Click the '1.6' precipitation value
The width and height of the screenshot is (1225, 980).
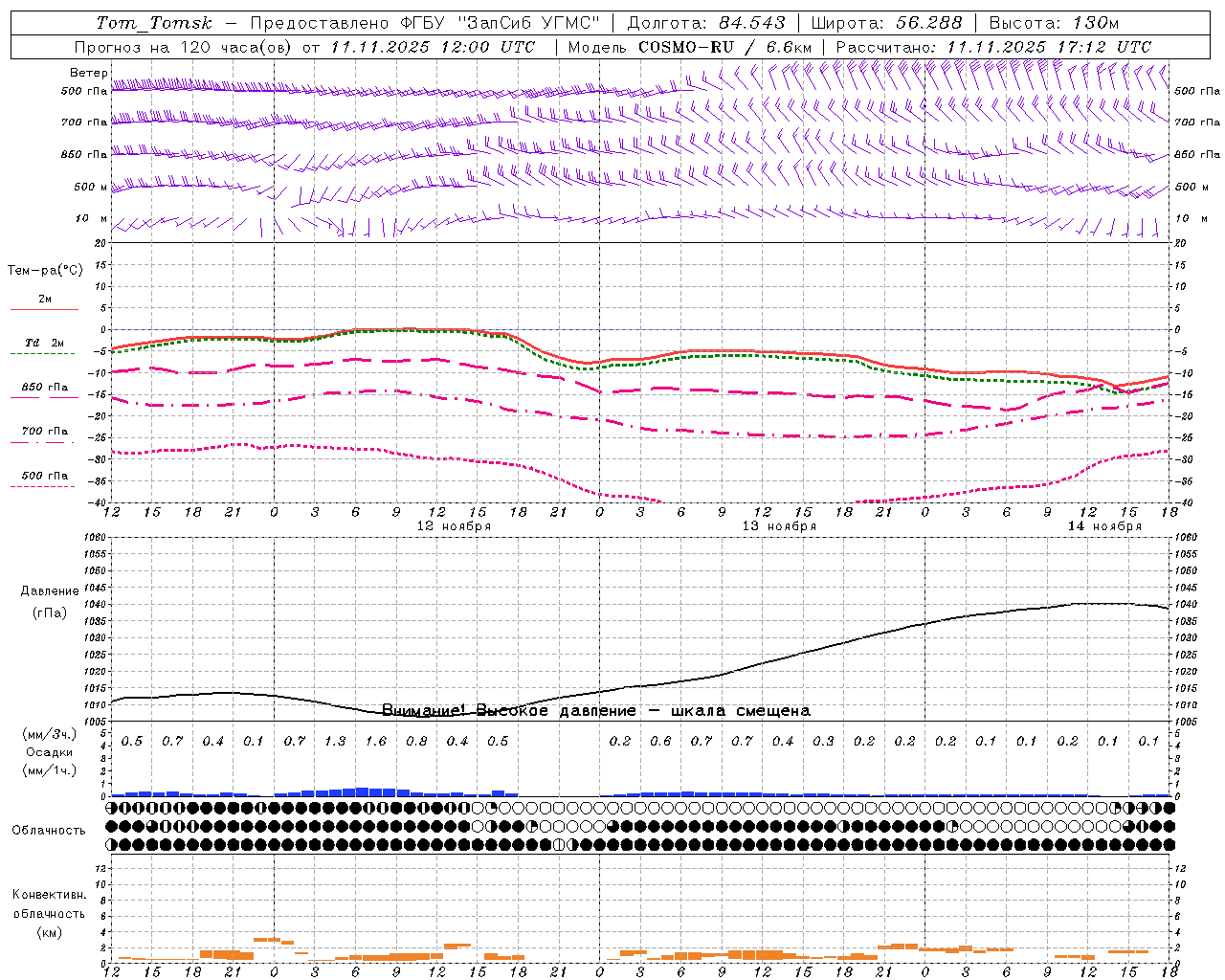coord(376,742)
